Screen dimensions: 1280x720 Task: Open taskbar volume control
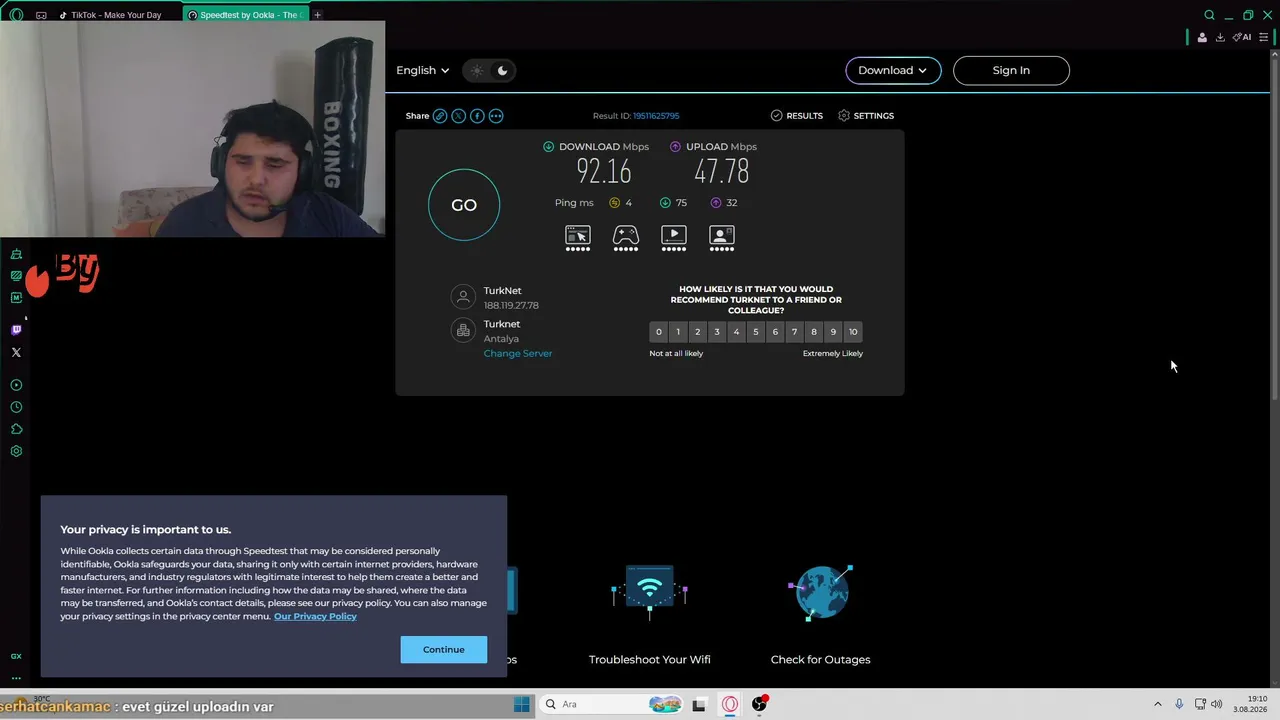pos(1217,704)
